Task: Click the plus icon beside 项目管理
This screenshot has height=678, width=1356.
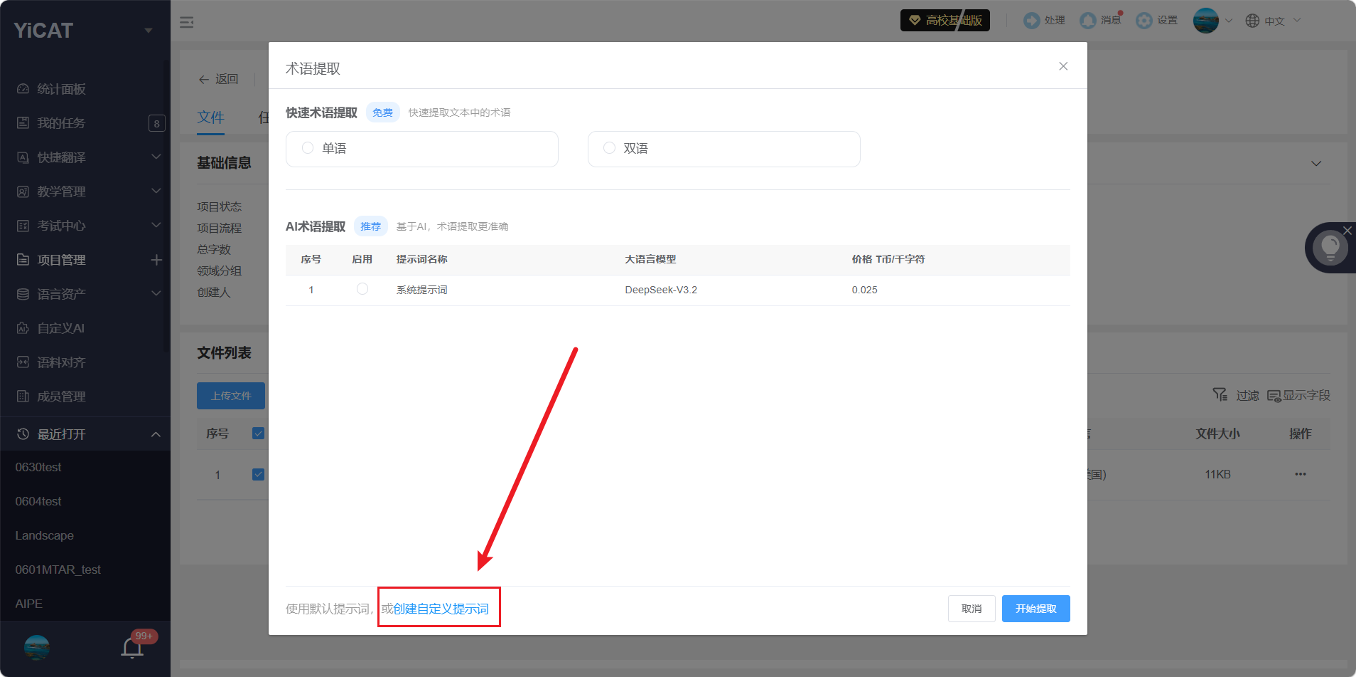Action: [156, 260]
